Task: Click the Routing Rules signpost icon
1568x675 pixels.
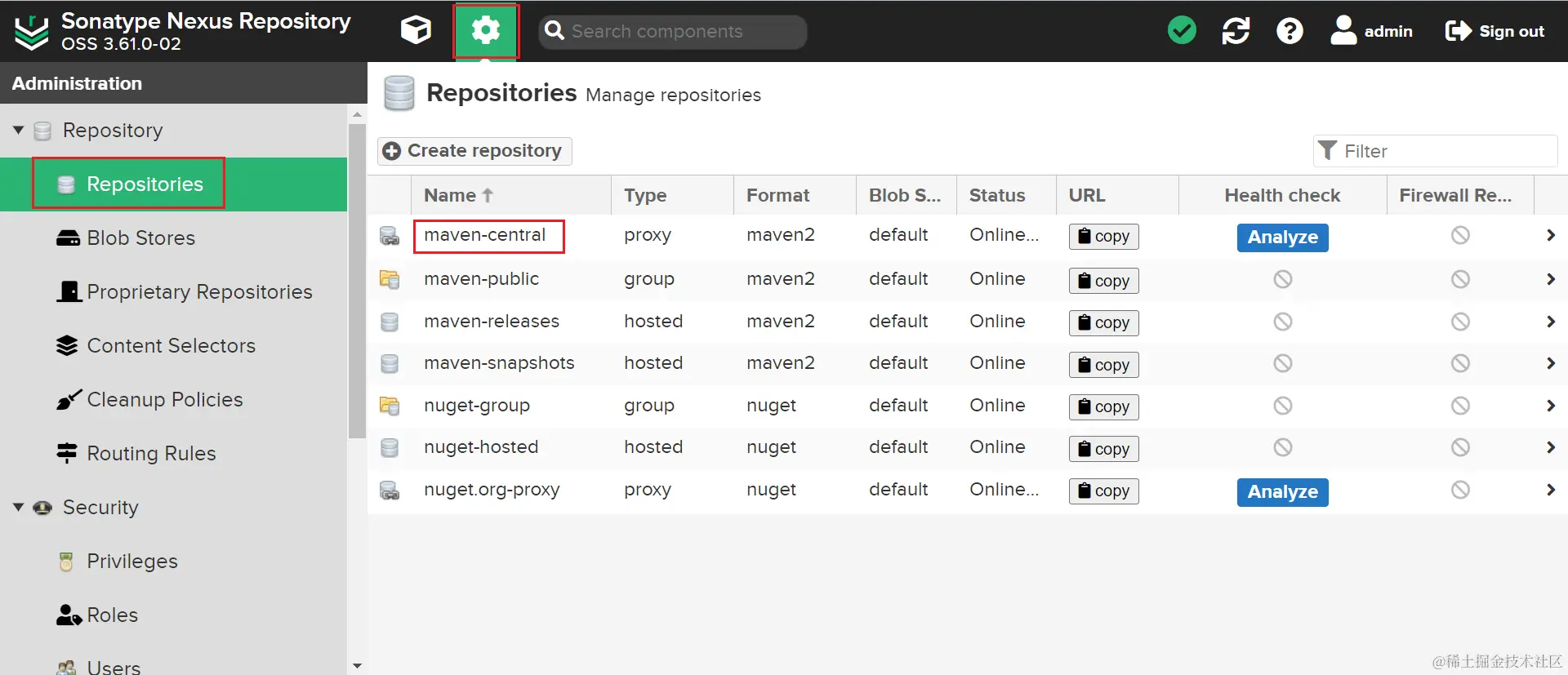Action: 66,453
